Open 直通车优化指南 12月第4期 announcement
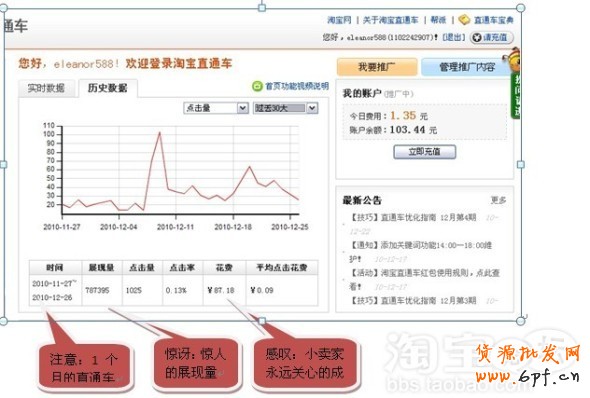 tap(413, 217)
